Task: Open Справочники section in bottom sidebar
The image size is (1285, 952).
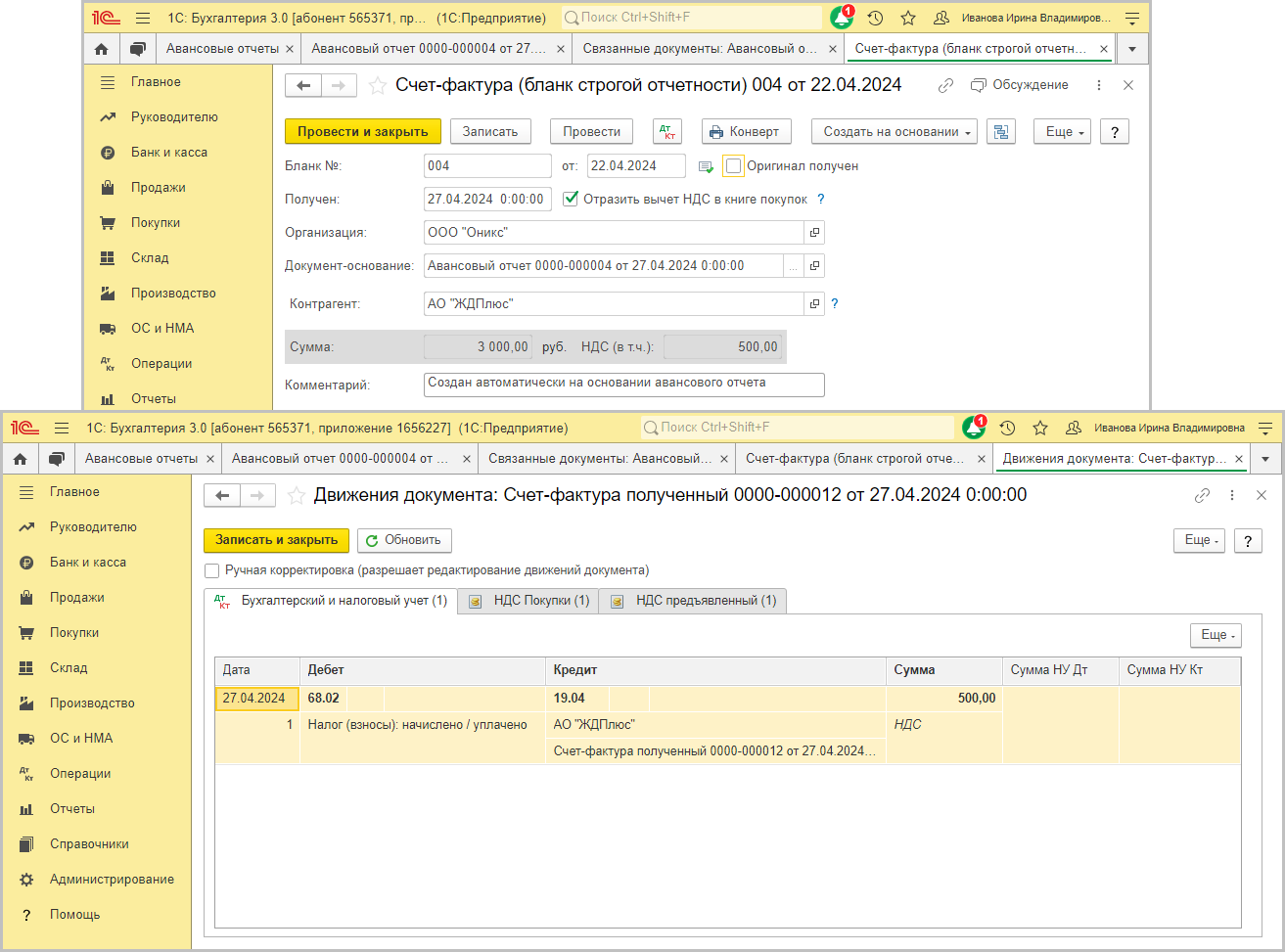Action: coord(90,844)
